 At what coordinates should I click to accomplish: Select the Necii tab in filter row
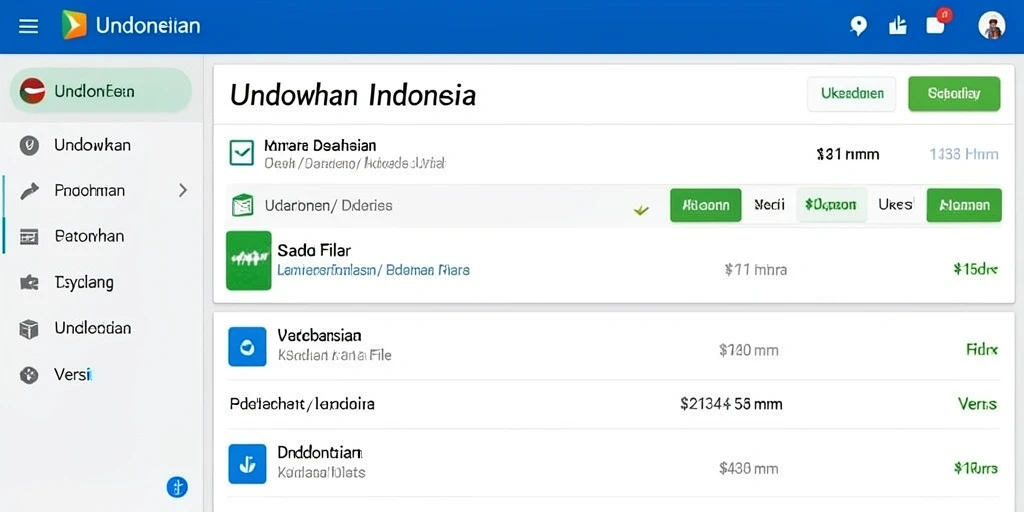pos(769,205)
